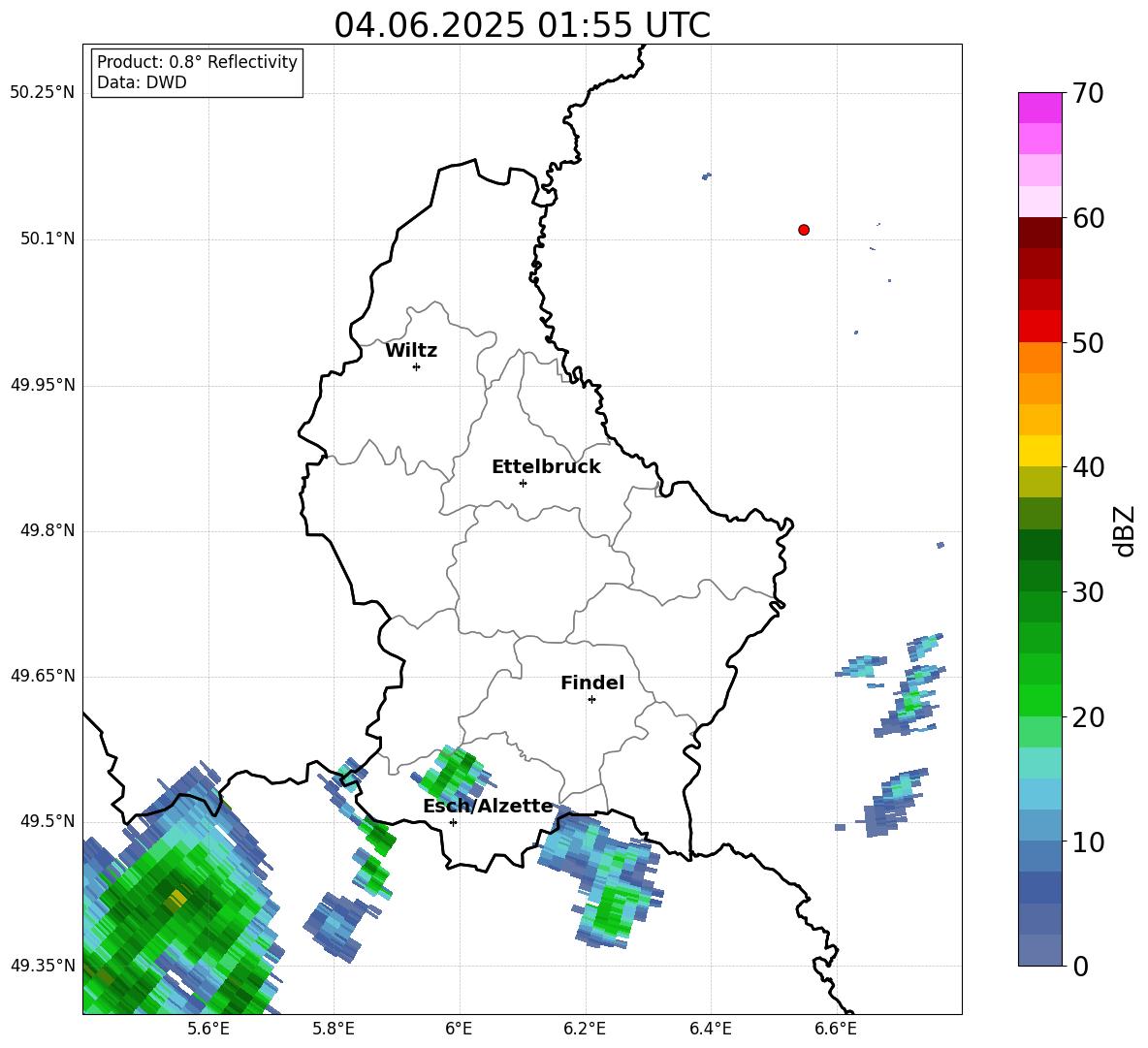
Task: Click the small blue echo near 6.4°E, 50.2°N
Action: click(706, 176)
